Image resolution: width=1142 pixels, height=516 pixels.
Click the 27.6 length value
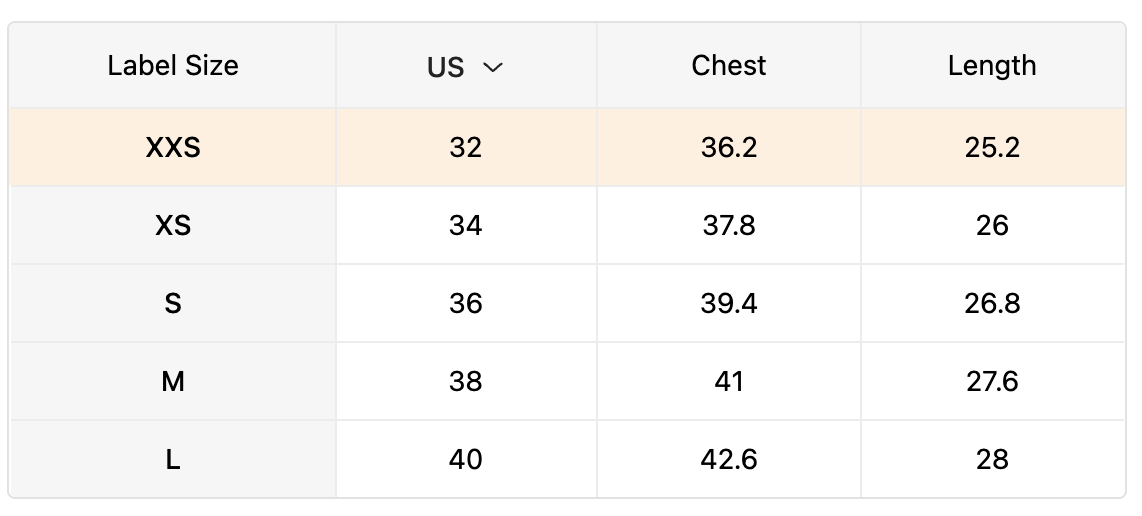(992, 382)
